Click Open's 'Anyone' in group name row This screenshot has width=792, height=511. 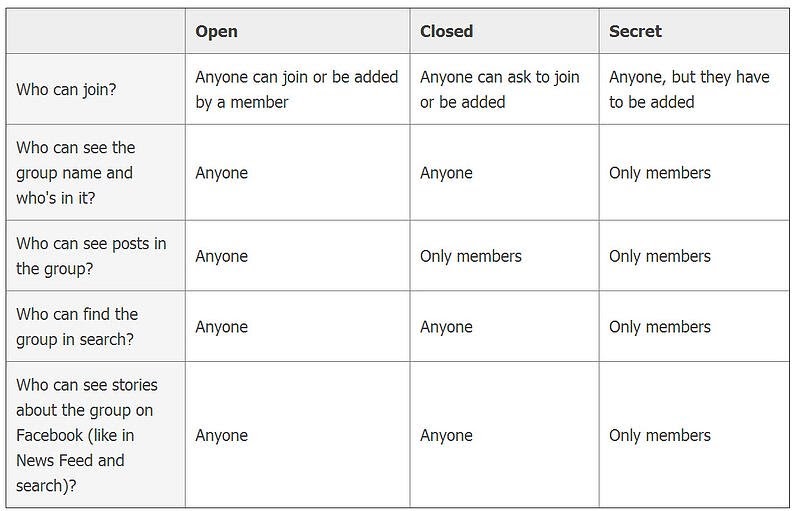click(221, 173)
